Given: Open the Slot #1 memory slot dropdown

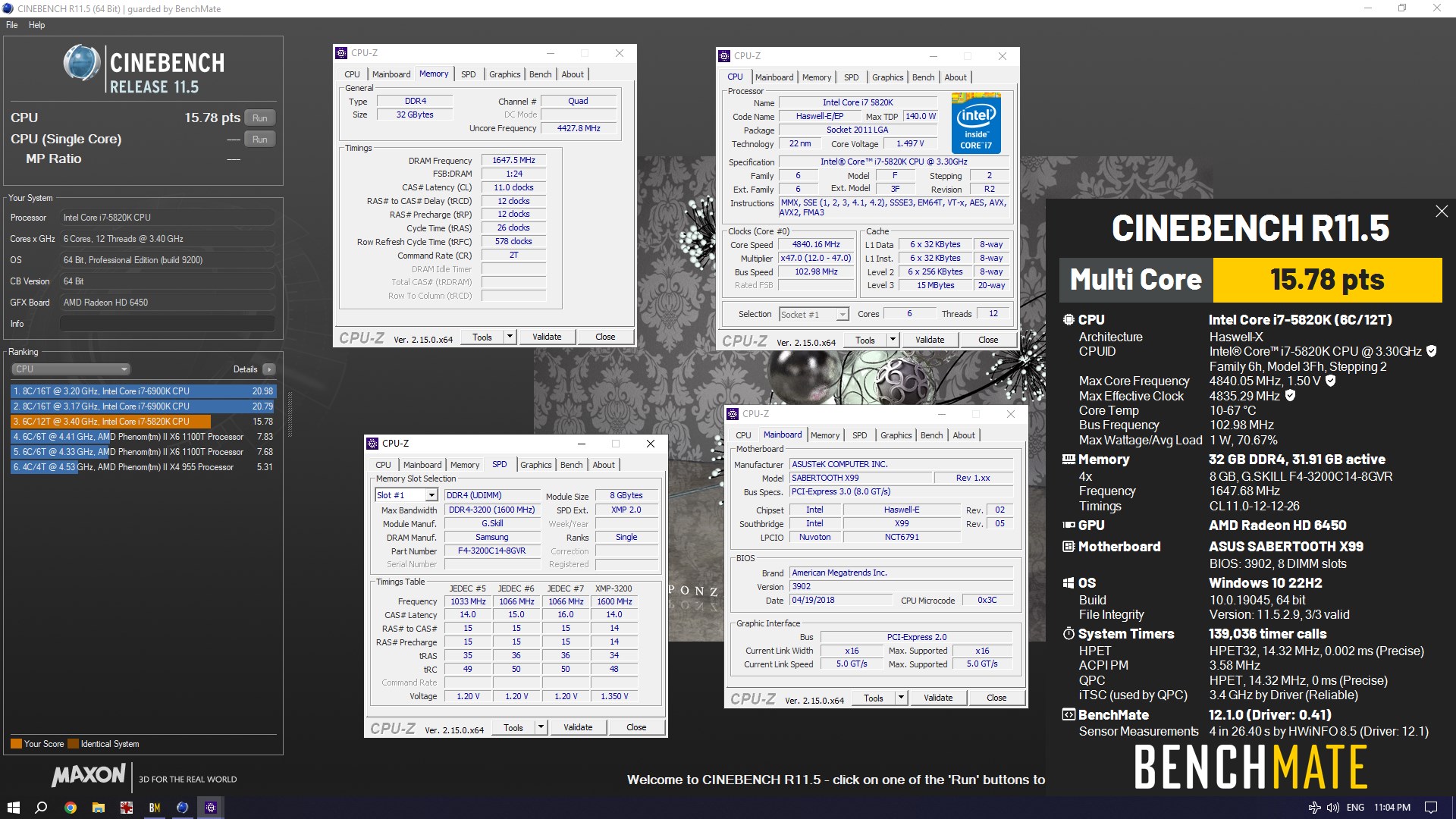Looking at the screenshot, I should [x=406, y=495].
